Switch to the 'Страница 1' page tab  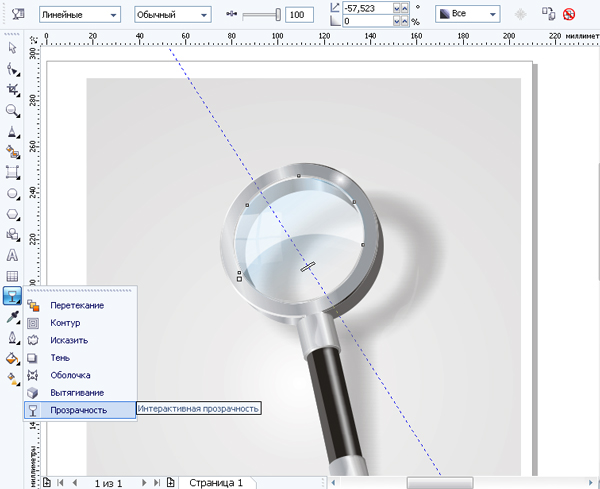tap(215, 482)
